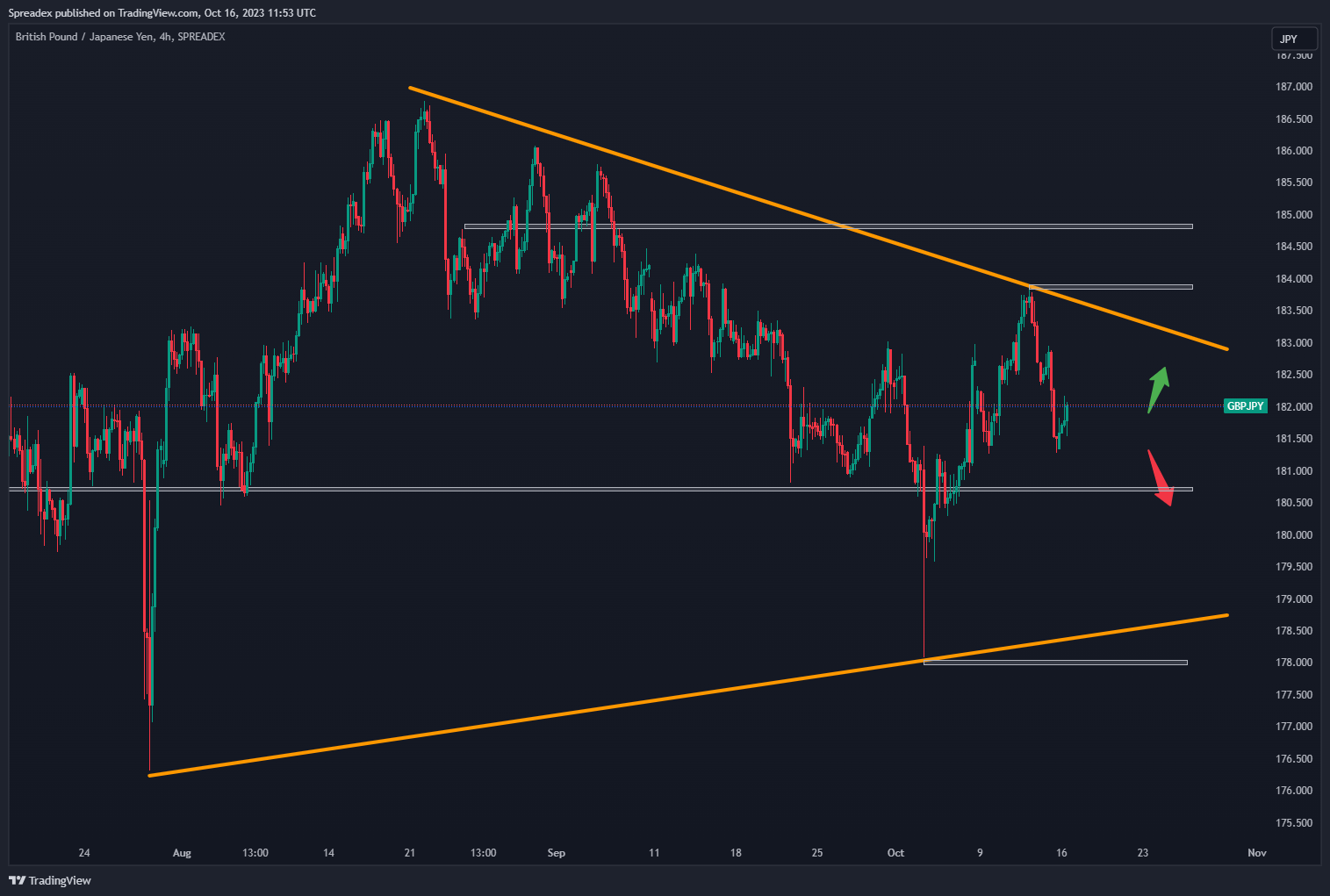This screenshot has height=896, width=1330.
Task: Click the 183.000 price axis label
Action: coord(1294,343)
